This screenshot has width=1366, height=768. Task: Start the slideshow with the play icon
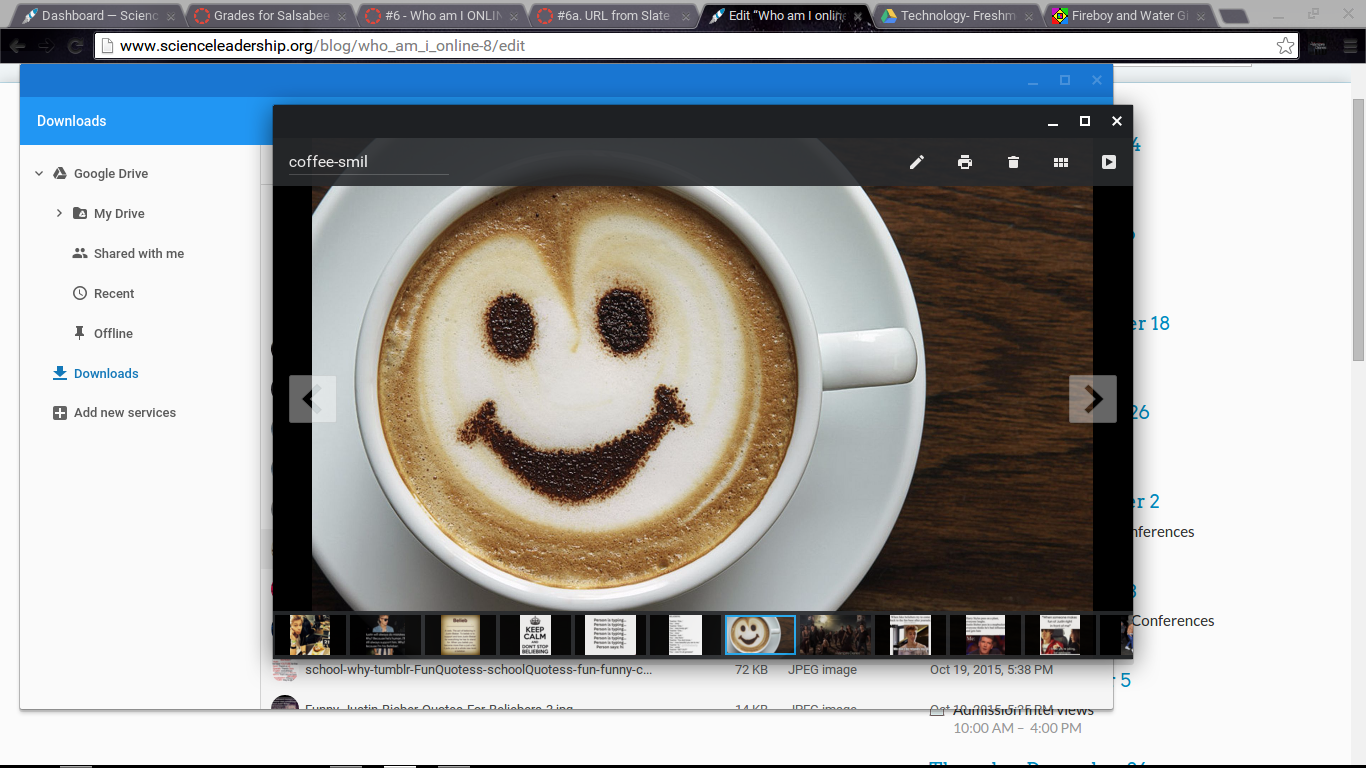(1108, 162)
